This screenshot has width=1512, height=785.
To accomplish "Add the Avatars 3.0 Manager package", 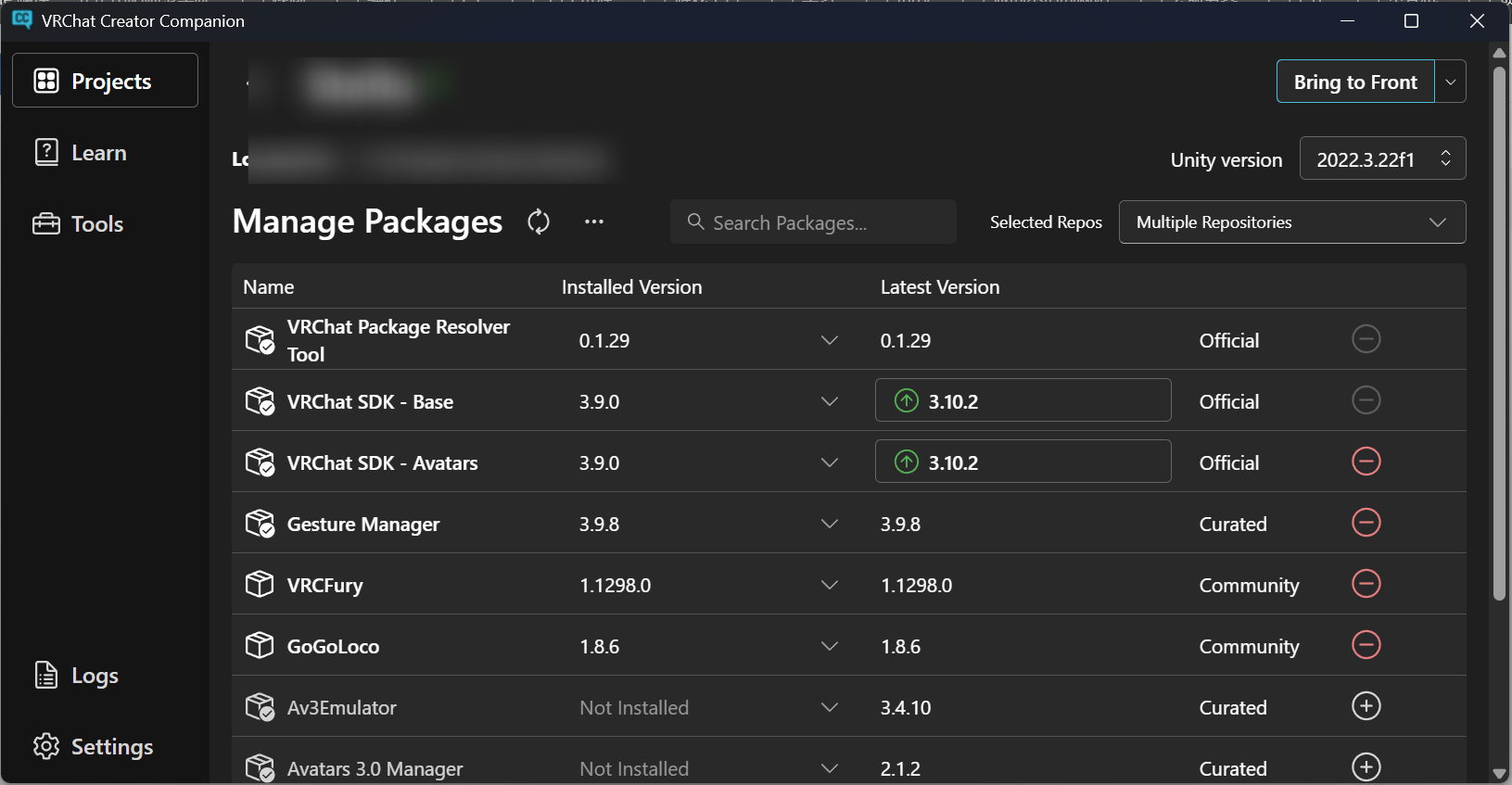I will pyautogui.click(x=1366, y=766).
